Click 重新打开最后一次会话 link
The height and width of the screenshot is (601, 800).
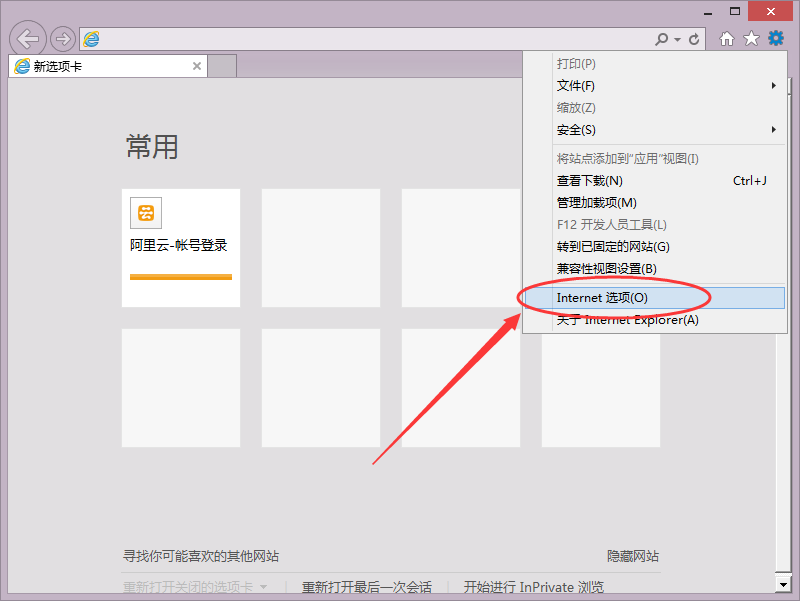[367, 587]
